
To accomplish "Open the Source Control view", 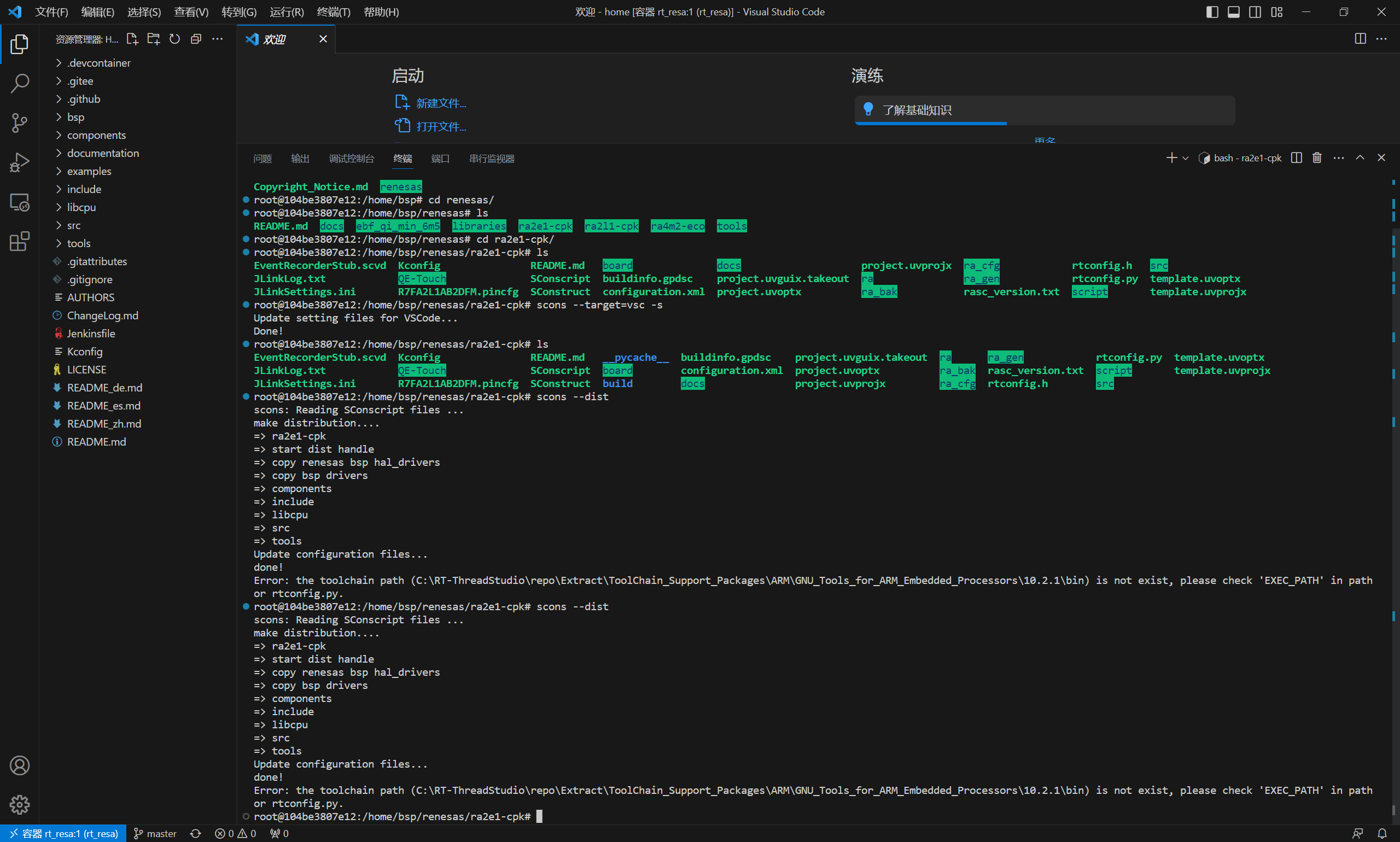I will (19, 122).
